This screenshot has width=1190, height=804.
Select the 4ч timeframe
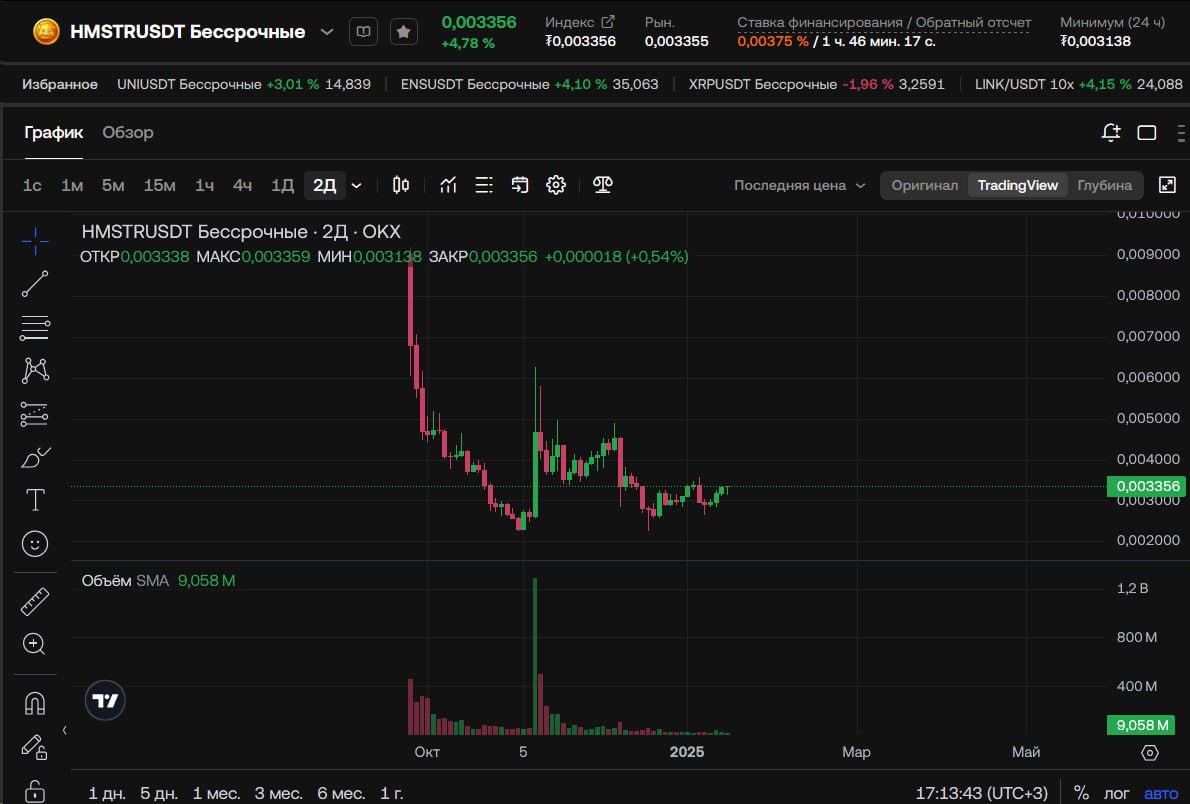242,185
